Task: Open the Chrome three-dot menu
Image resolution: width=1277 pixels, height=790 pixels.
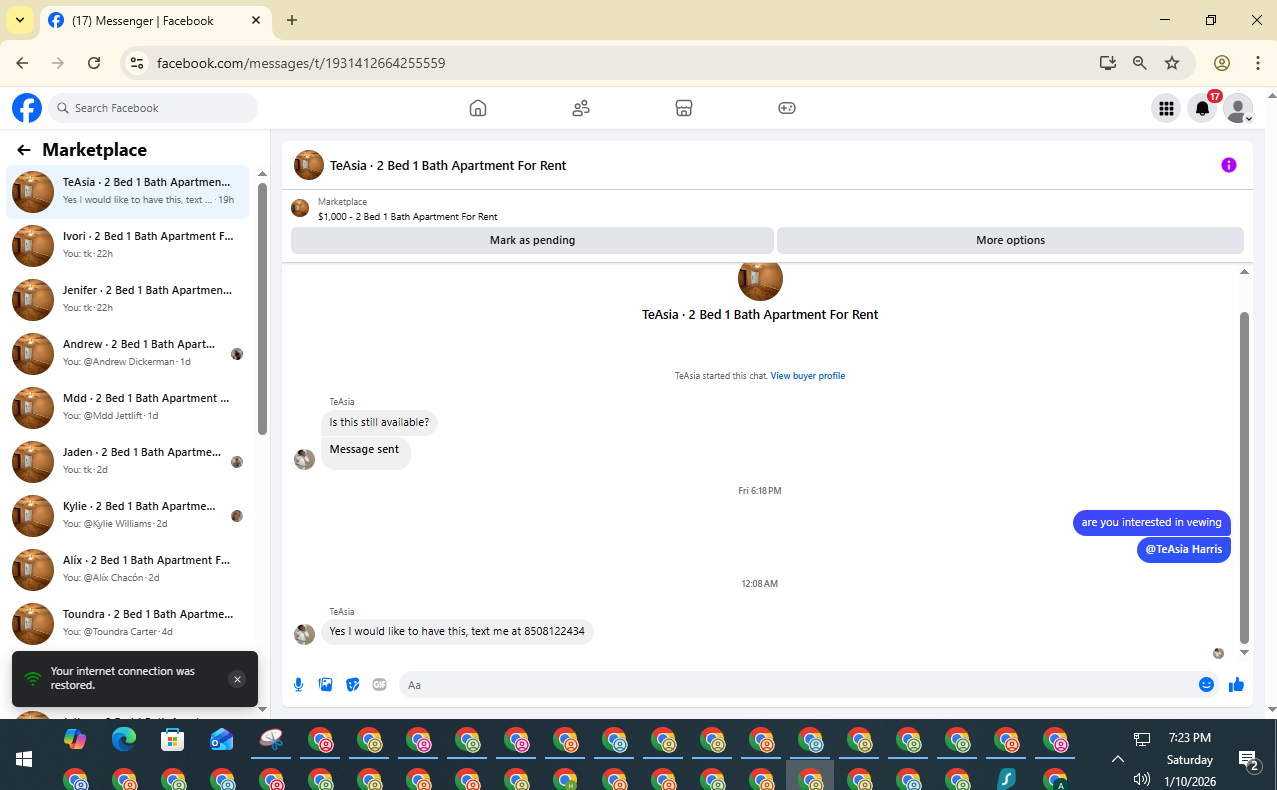Action: point(1258,63)
